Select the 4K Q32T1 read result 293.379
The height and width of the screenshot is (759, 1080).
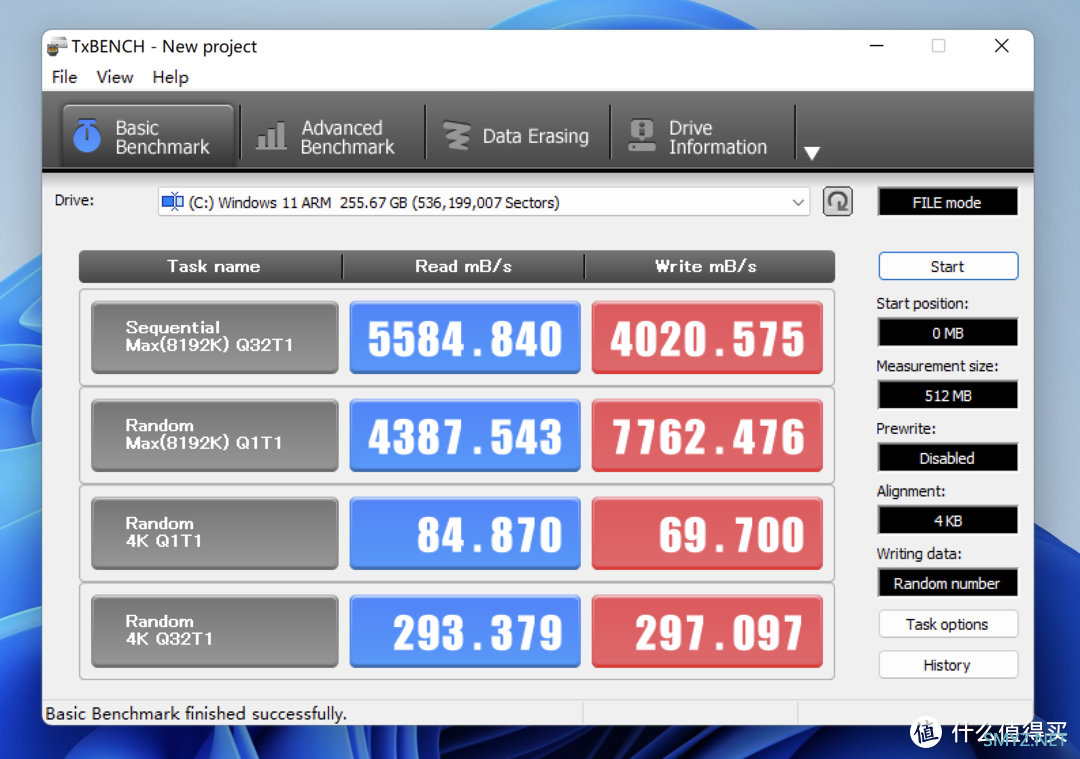tap(465, 631)
